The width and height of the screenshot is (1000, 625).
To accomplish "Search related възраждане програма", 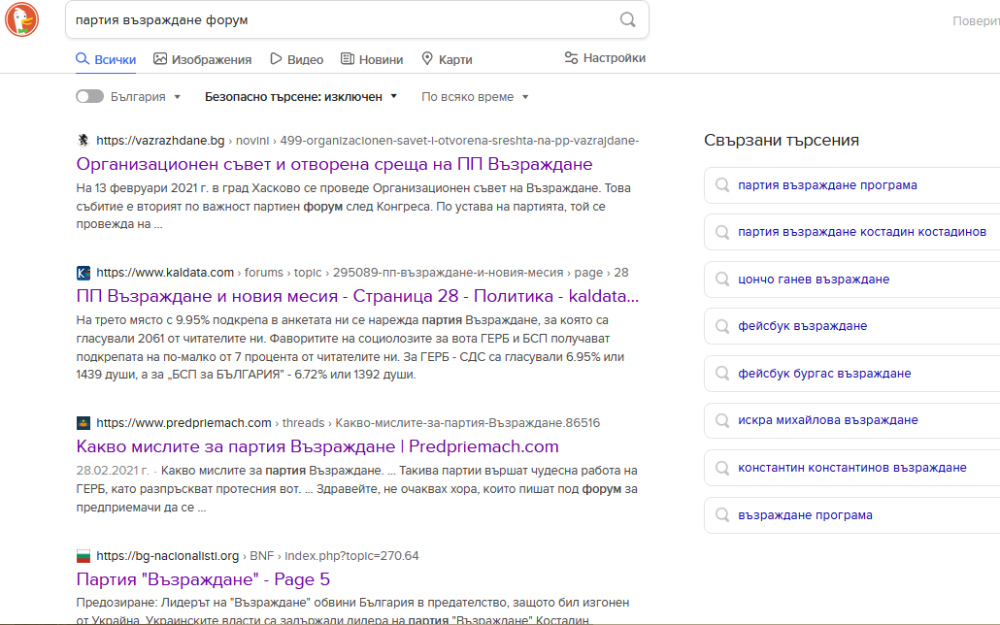I will click(805, 515).
